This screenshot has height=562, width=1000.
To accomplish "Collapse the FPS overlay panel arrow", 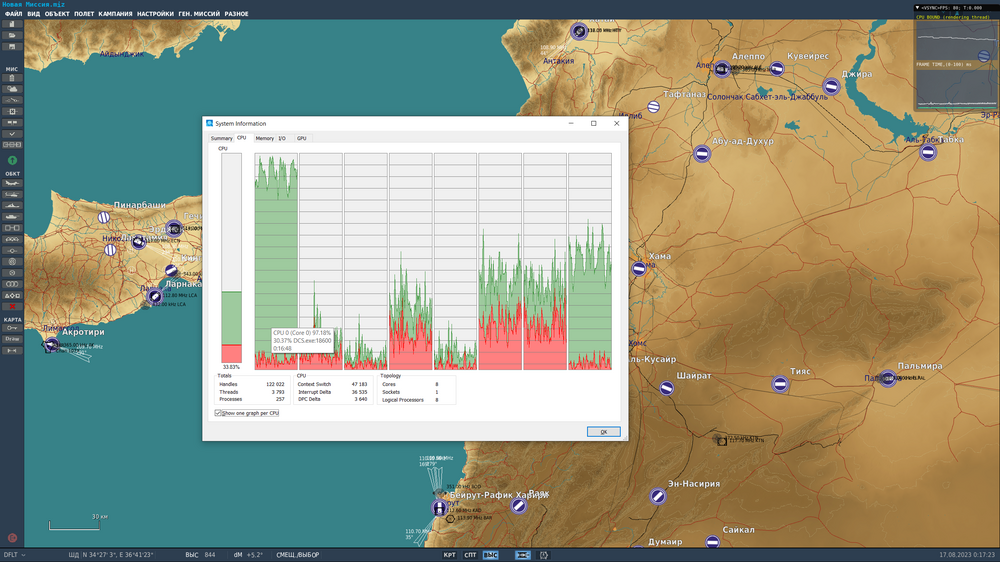I will tap(918, 7).
